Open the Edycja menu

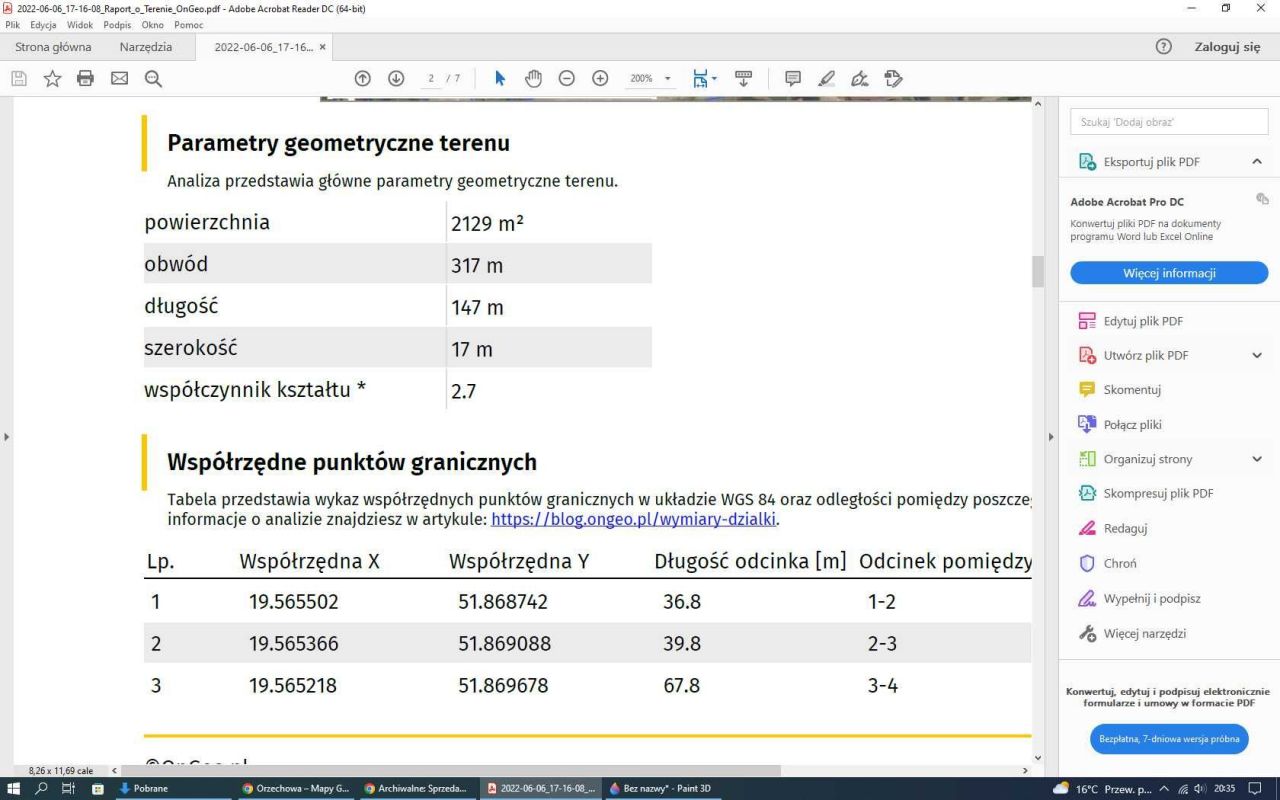[x=43, y=25]
